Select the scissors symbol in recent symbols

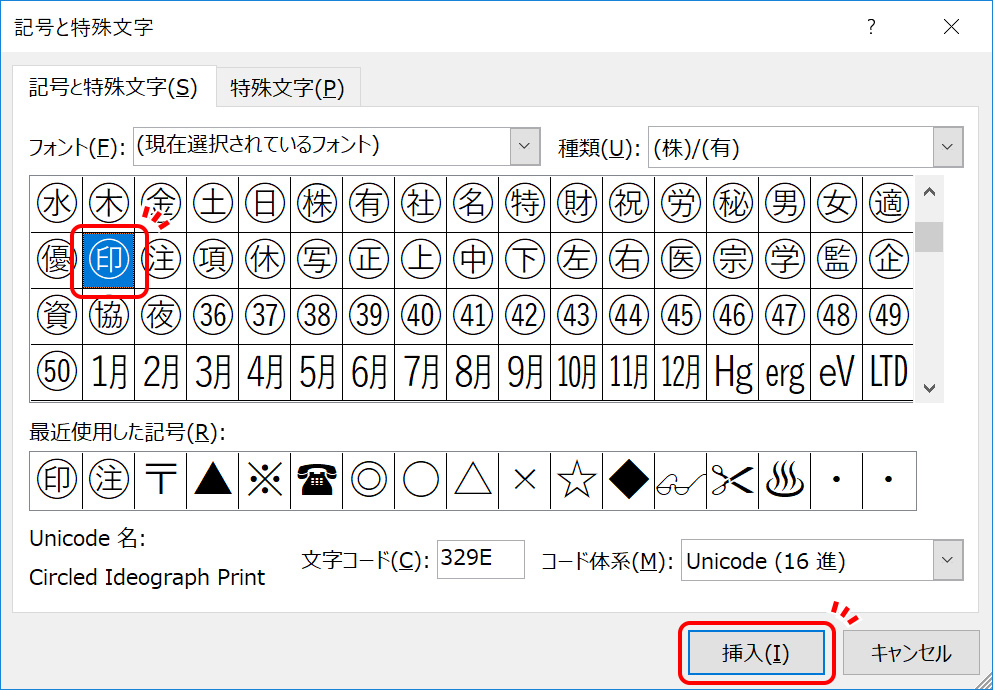732,481
